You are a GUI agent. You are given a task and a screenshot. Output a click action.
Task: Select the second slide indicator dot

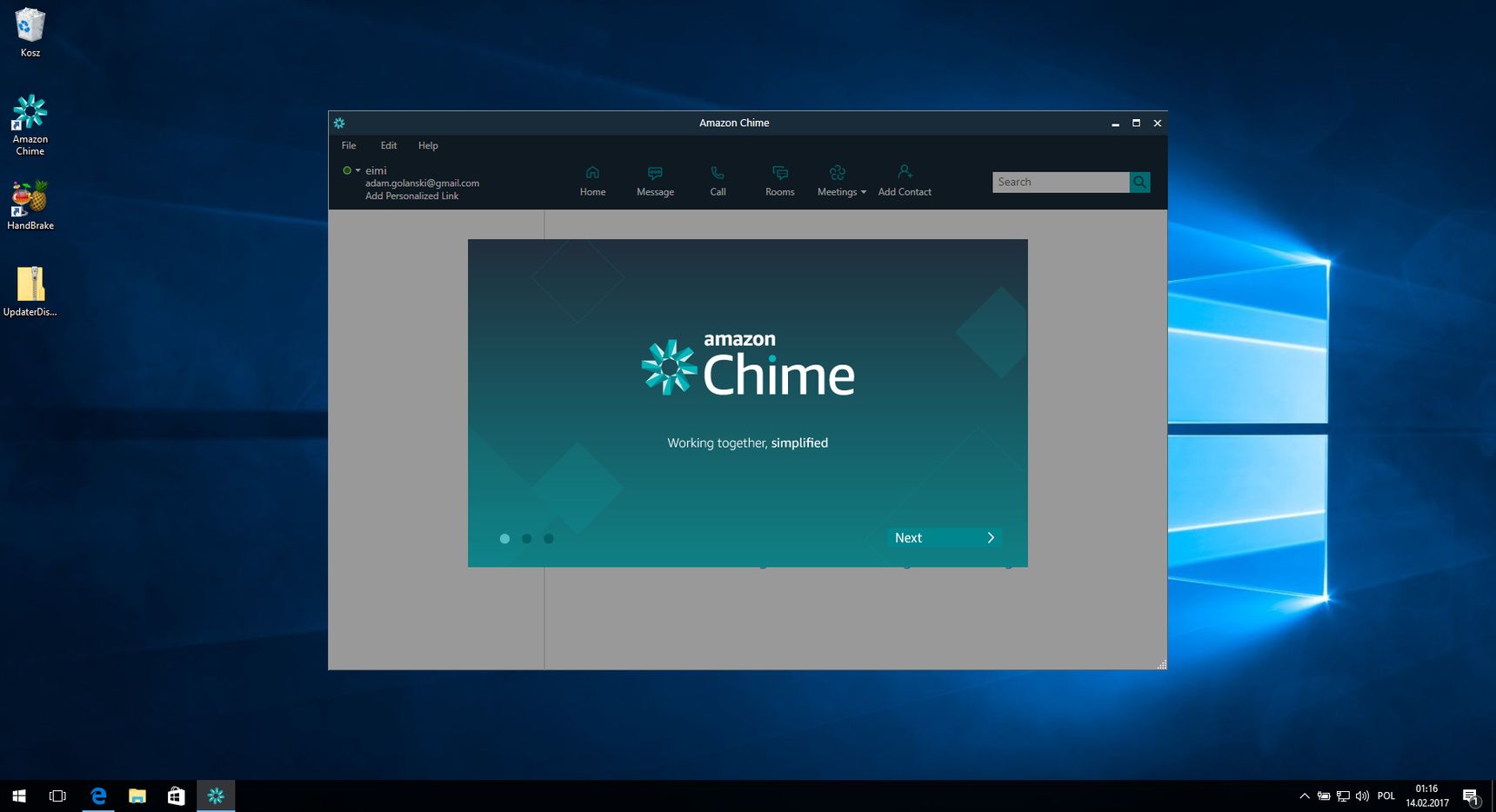coord(526,538)
